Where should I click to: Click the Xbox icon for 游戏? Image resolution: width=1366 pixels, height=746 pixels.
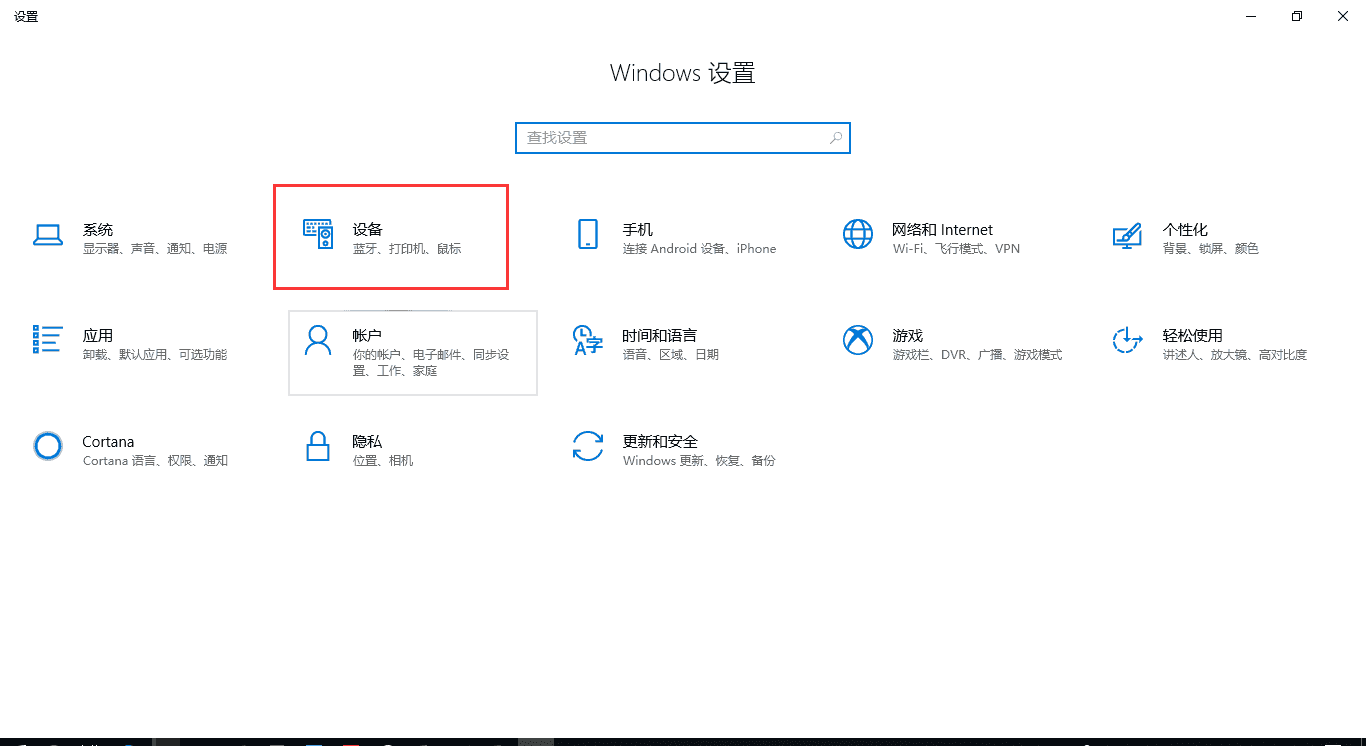(x=858, y=340)
